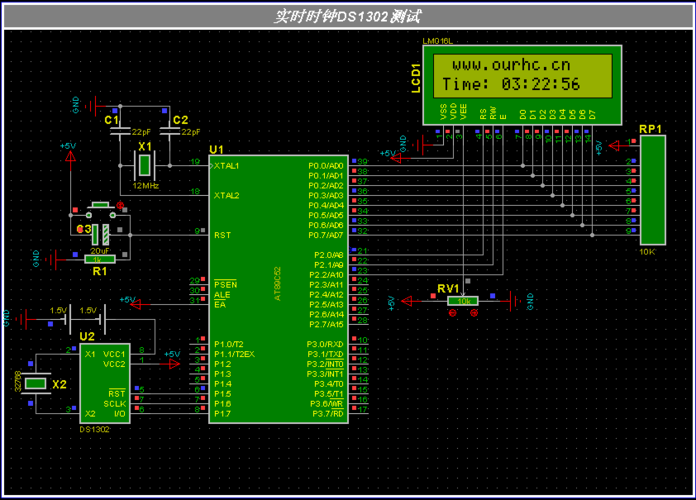Select the +5V terminal on the EA pin

coord(136,304)
